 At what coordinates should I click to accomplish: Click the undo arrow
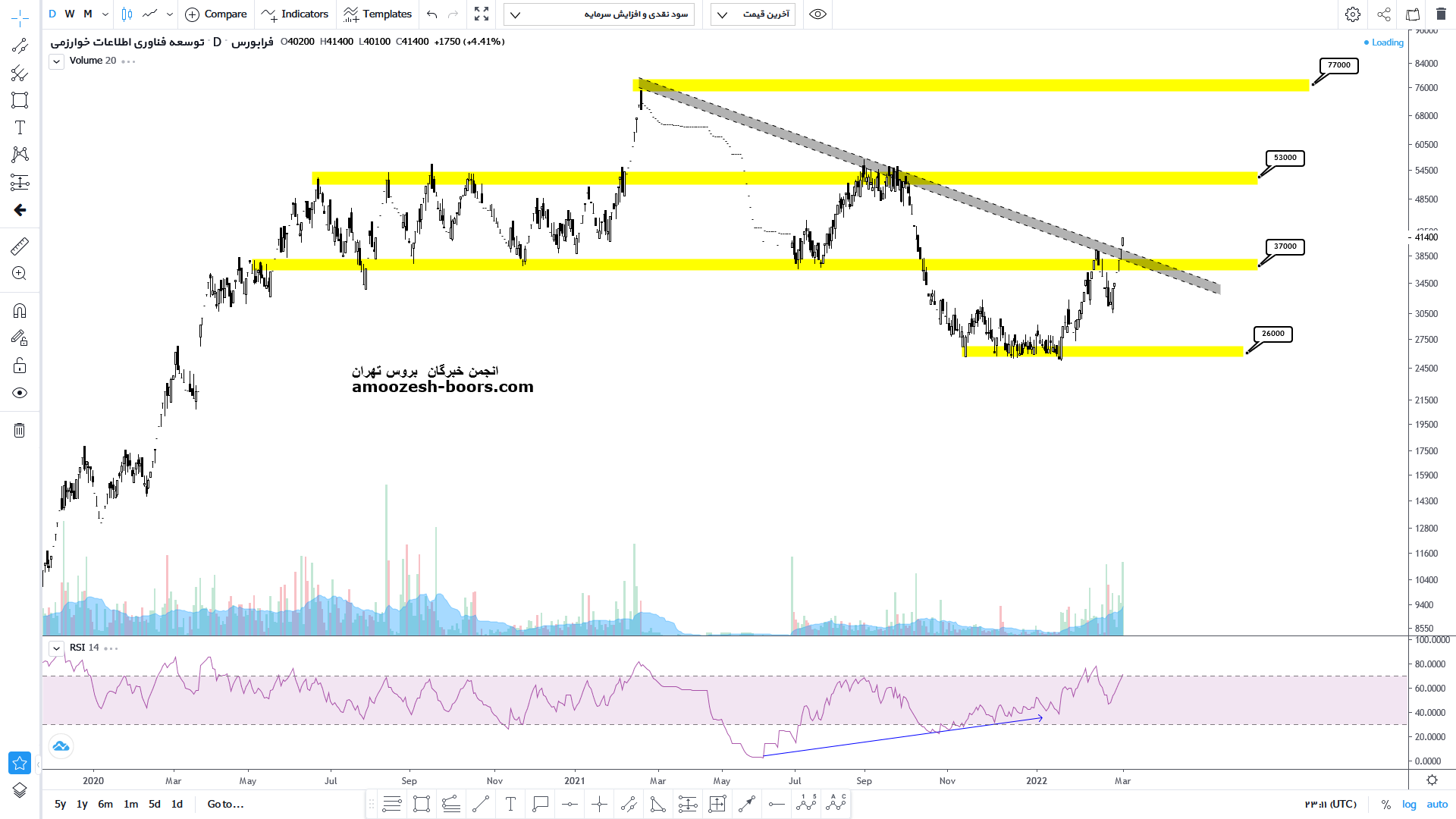coord(432,14)
